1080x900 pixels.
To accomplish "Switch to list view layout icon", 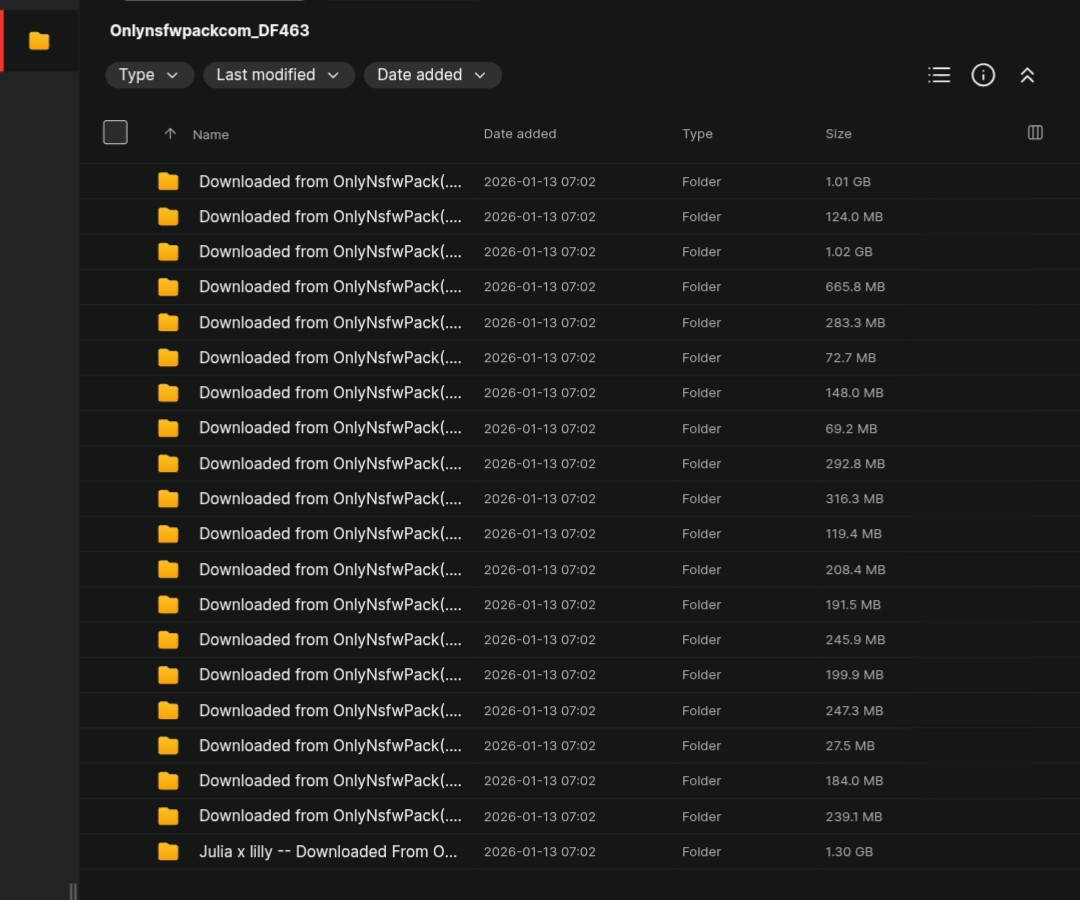I will (939, 75).
